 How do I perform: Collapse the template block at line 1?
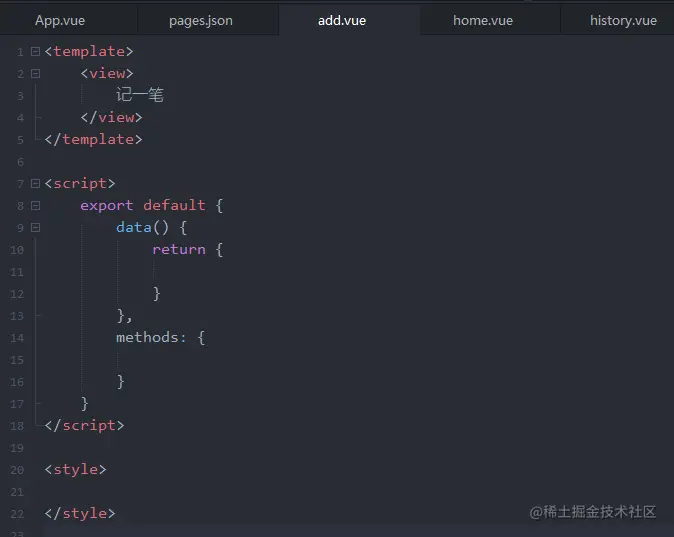[35, 52]
